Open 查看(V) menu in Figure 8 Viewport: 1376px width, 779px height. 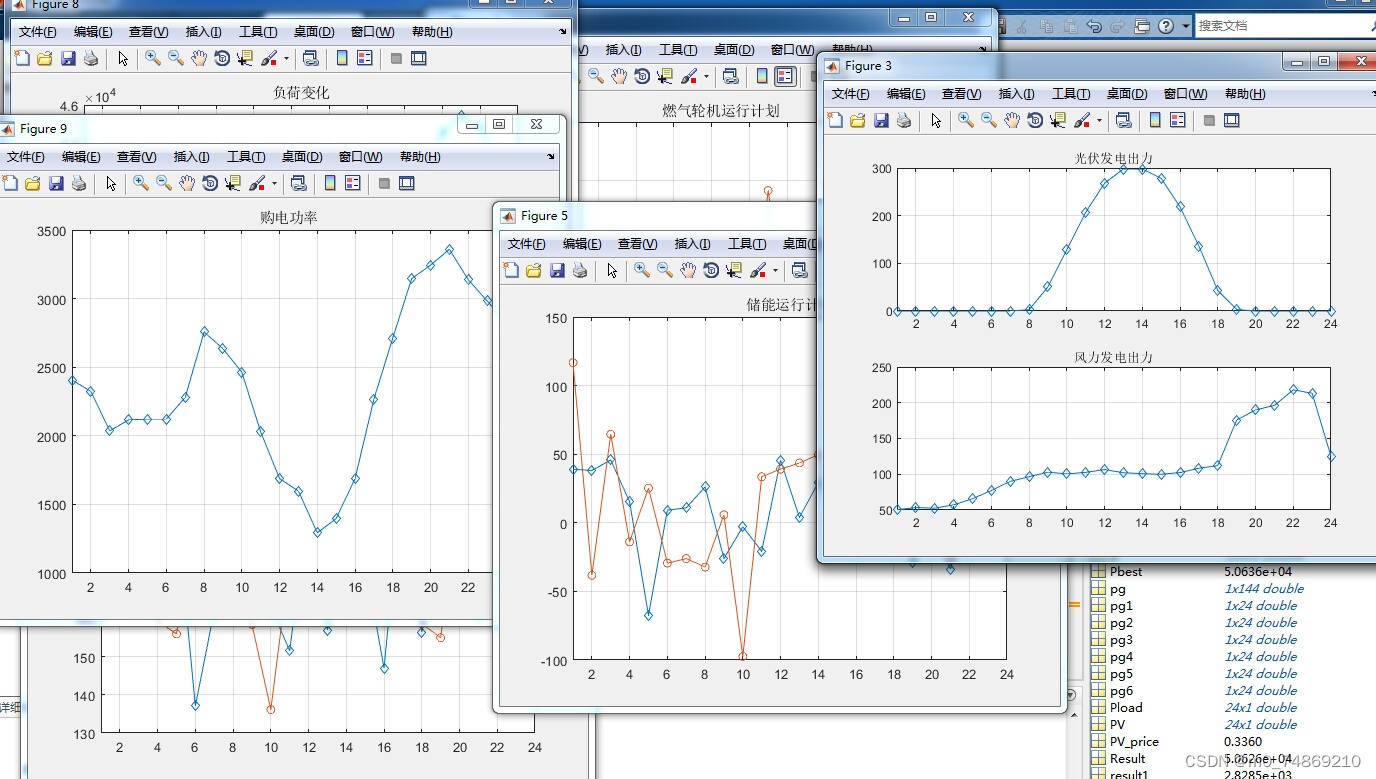(x=148, y=32)
